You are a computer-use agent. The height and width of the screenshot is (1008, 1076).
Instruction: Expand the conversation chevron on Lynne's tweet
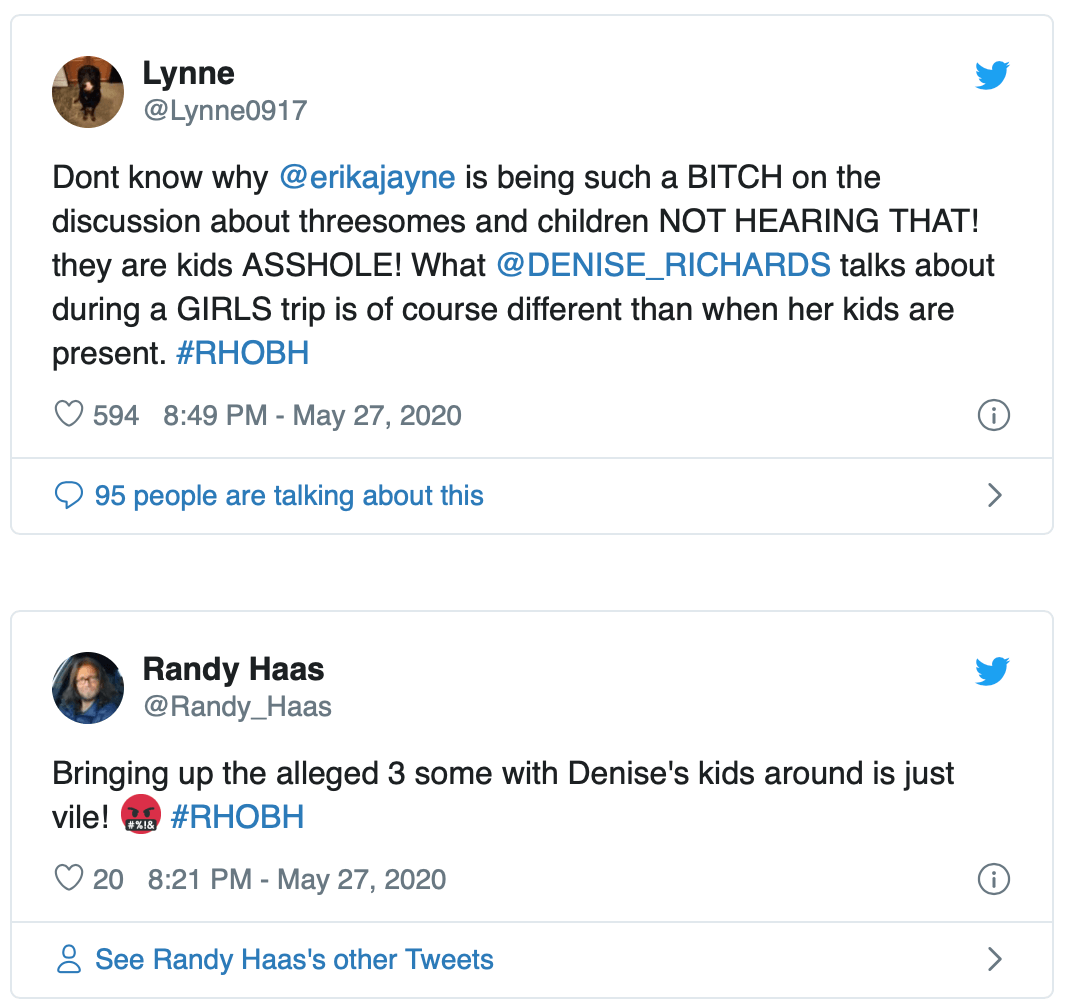(994, 495)
